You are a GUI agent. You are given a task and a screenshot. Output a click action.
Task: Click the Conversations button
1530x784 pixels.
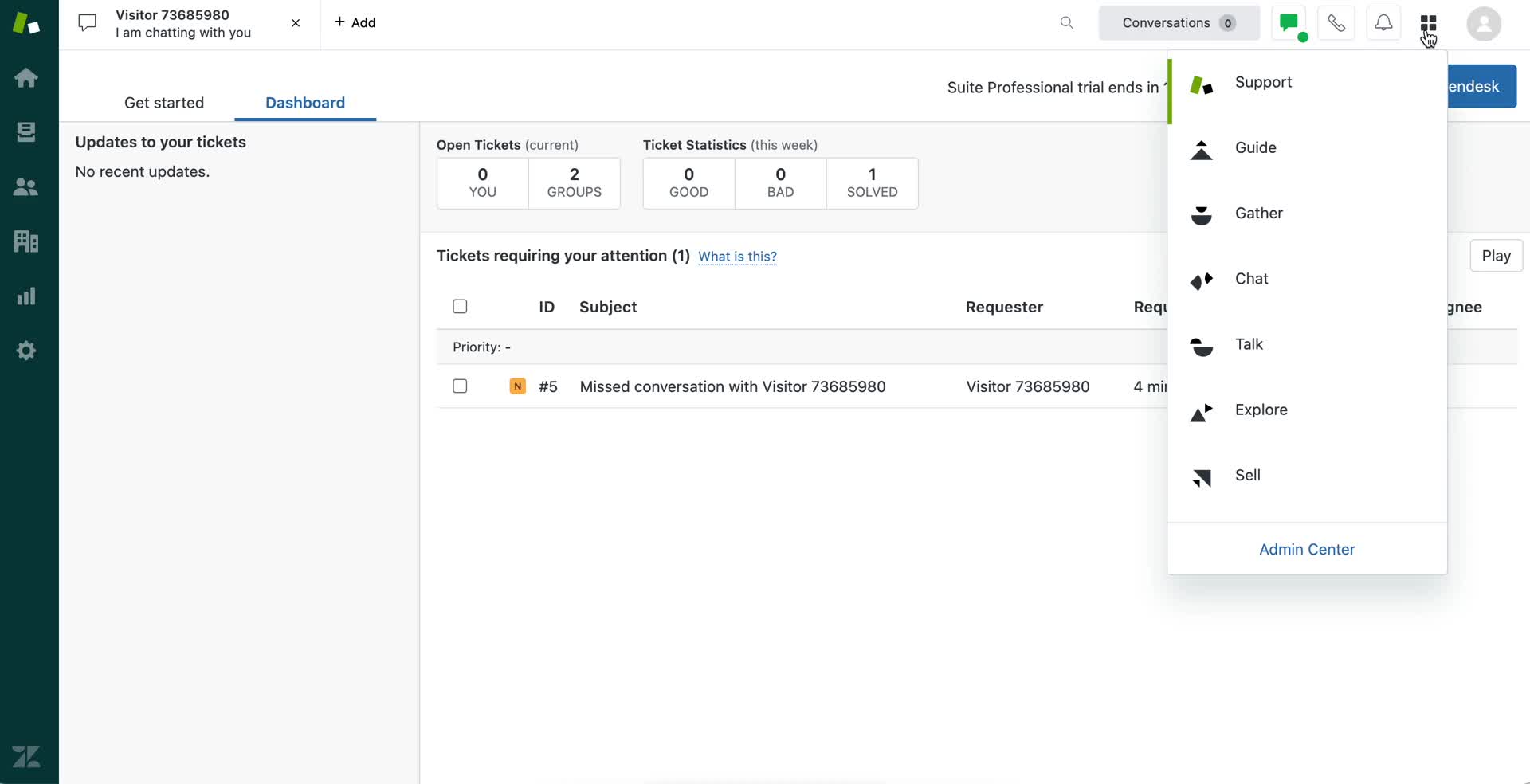tap(1179, 23)
